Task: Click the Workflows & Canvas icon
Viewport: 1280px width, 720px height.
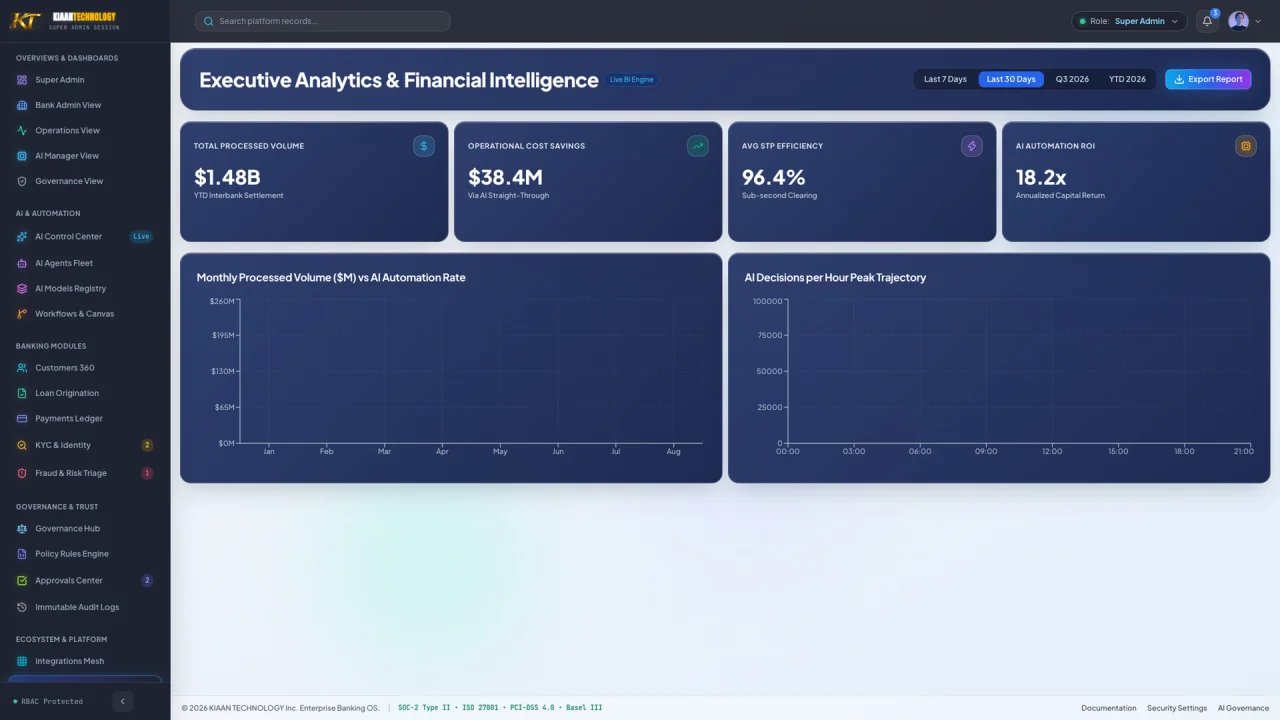Action: pyautogui.click(x=22, y=314)
